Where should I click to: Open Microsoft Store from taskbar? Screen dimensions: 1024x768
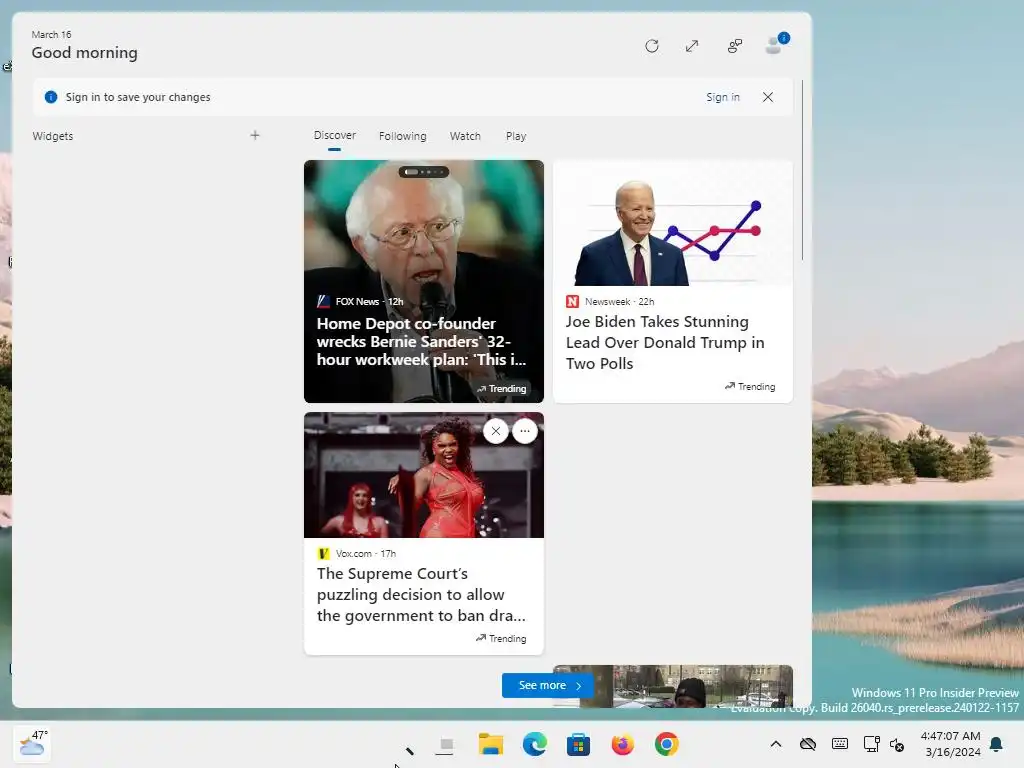[578, 744]
